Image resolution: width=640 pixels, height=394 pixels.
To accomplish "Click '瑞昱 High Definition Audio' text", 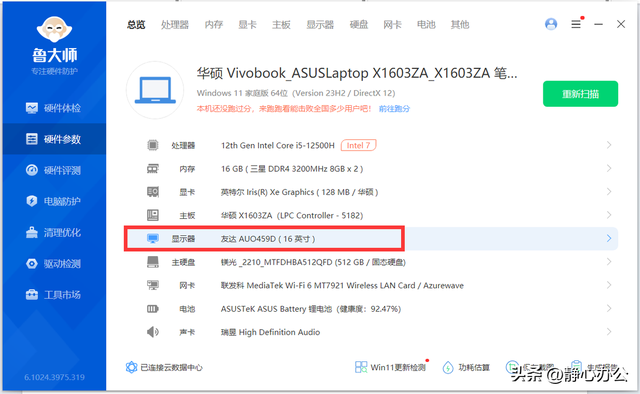I will point(270,332).
